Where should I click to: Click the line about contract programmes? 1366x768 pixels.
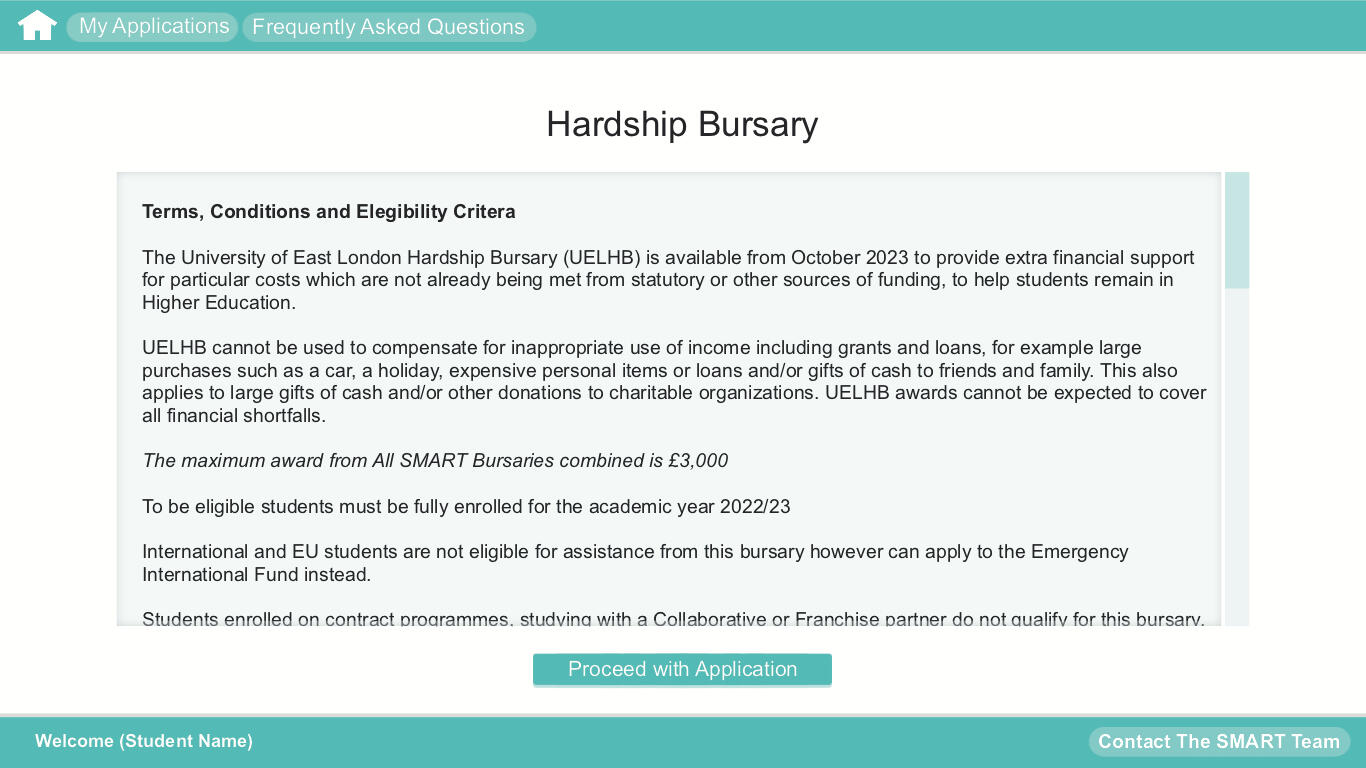click(672, 619)
